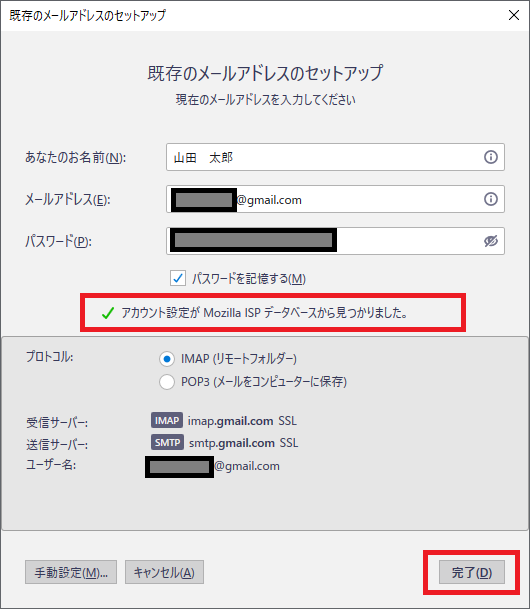530x609 pixels.
Task: Click the Mozilla ISP database status message
Action: tap(264, 313)
